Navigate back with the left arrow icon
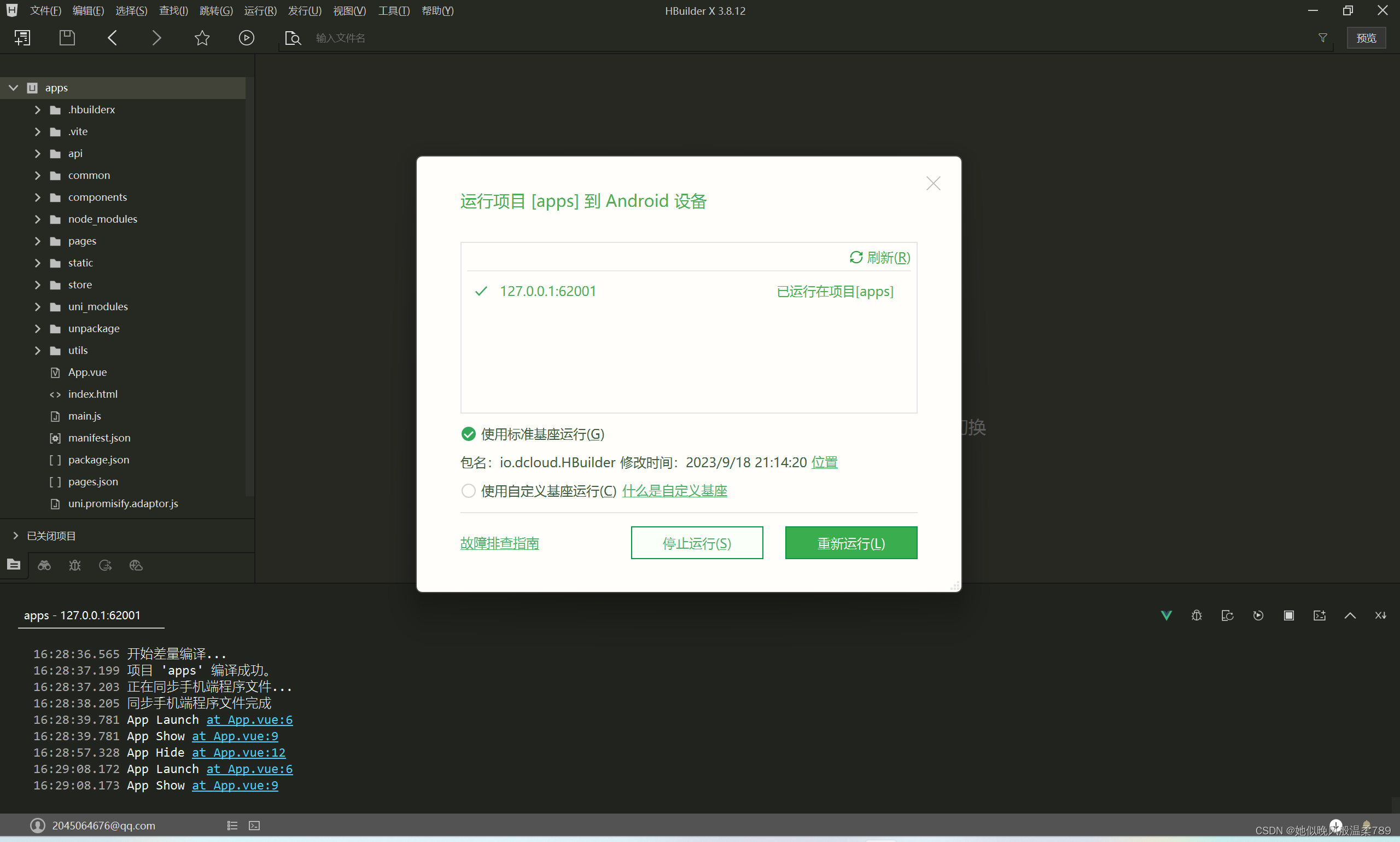The height and width of the screenshot is (842, 1400). pos(112,38)
